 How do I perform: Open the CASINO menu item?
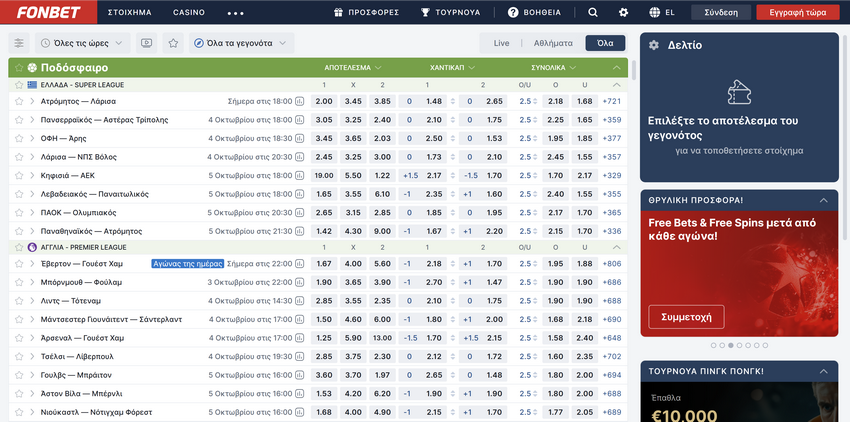tap(189, 13)
